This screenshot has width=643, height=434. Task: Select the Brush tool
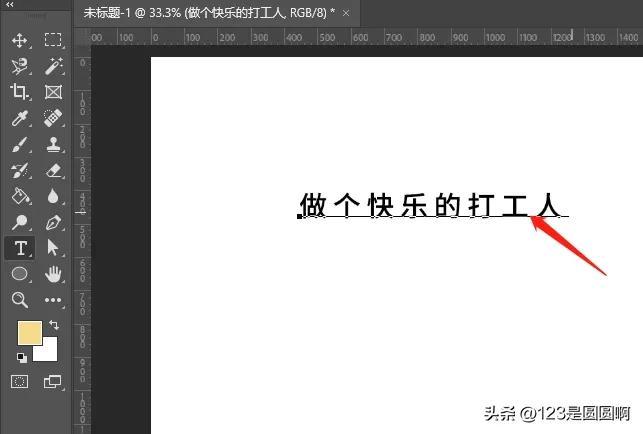point(19,144)
